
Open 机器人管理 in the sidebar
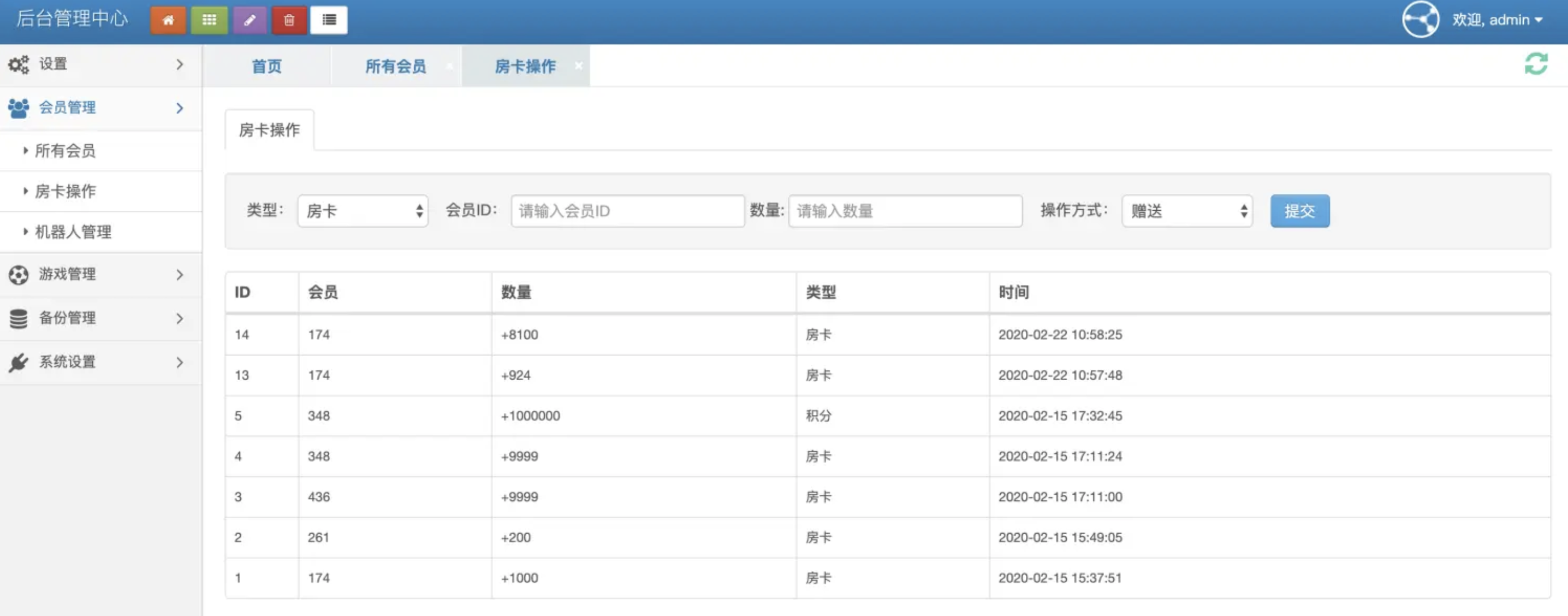(x=73, y=232)
